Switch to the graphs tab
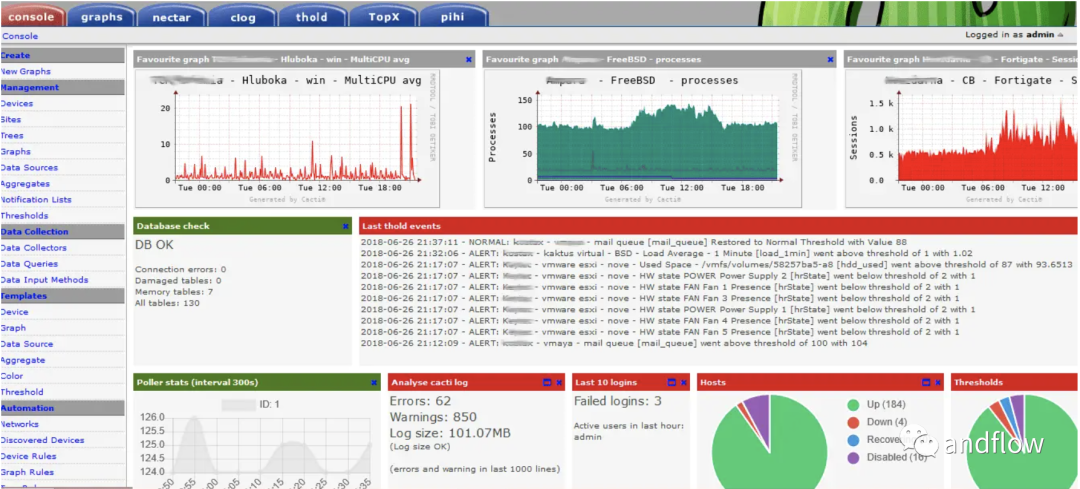Image resolution: width=1080 pixels, height=489 pixels. (x=101, y=16)
